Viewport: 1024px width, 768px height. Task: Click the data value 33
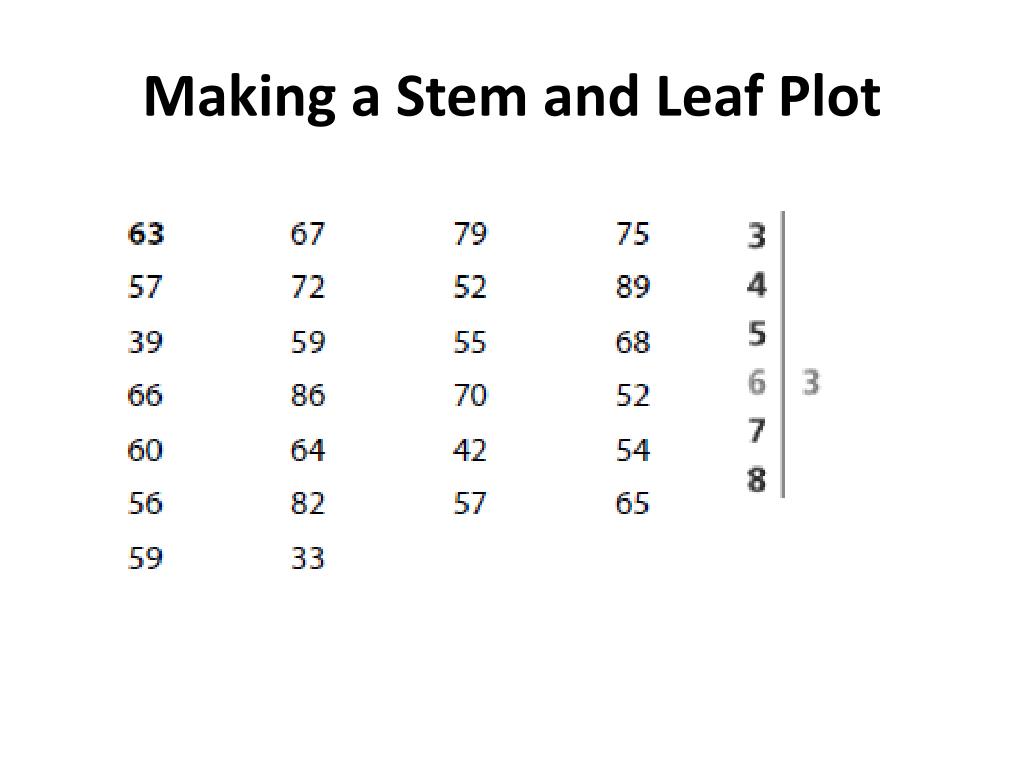pos(307,557)
